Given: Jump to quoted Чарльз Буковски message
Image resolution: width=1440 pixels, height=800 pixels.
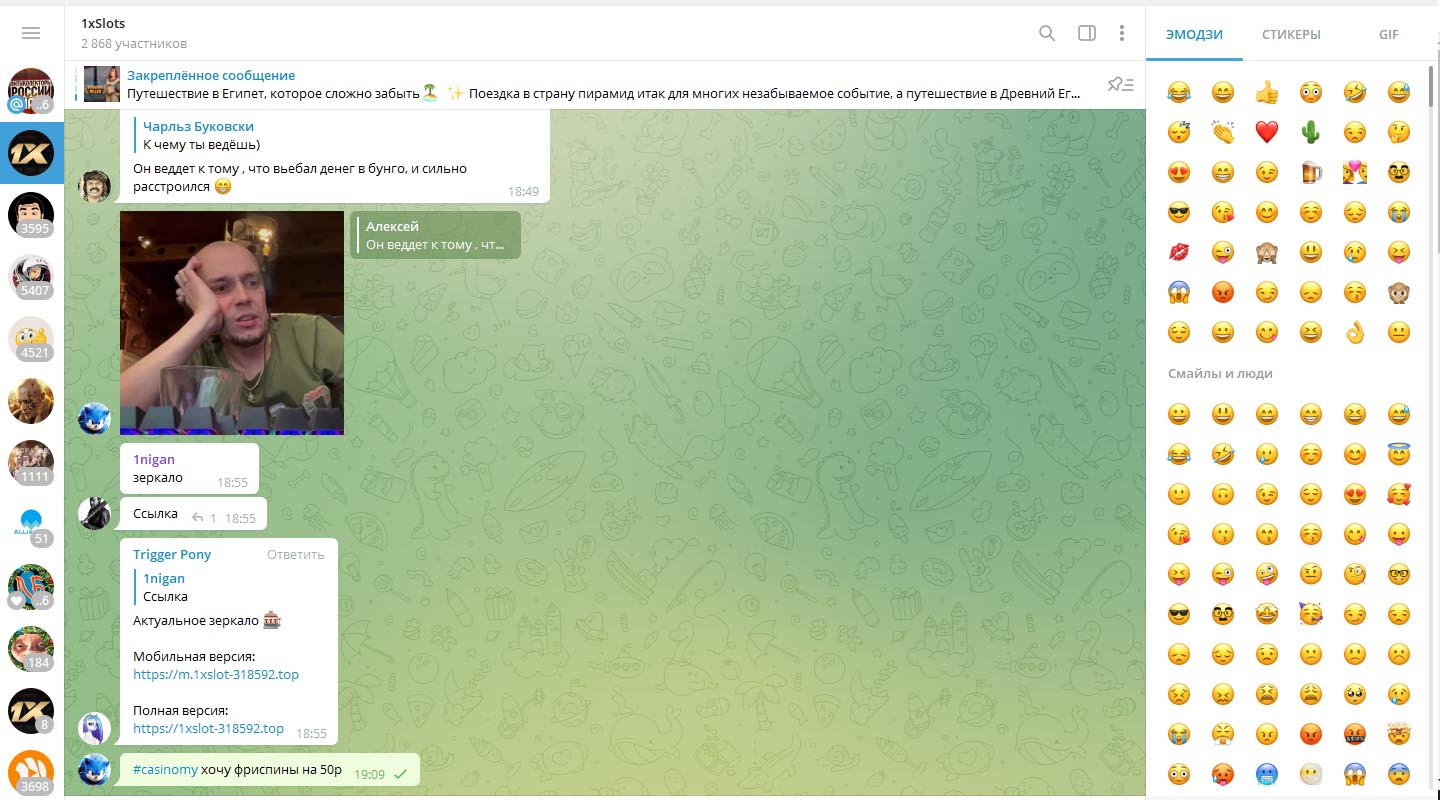Looking at the screenshot, I should pyautogui.click(x=336, y=136).
